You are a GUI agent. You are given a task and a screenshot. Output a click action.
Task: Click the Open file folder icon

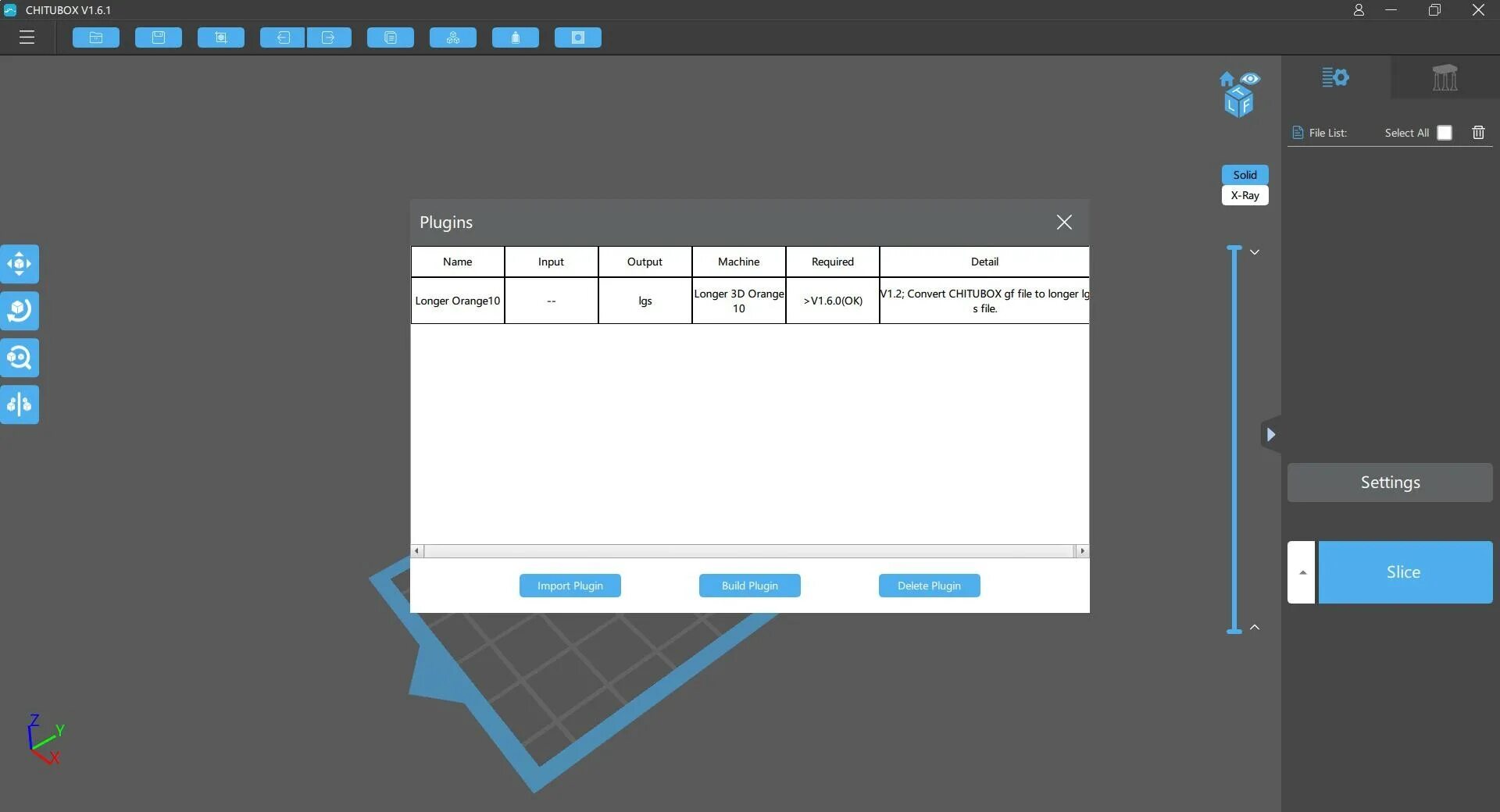(96, 37)
